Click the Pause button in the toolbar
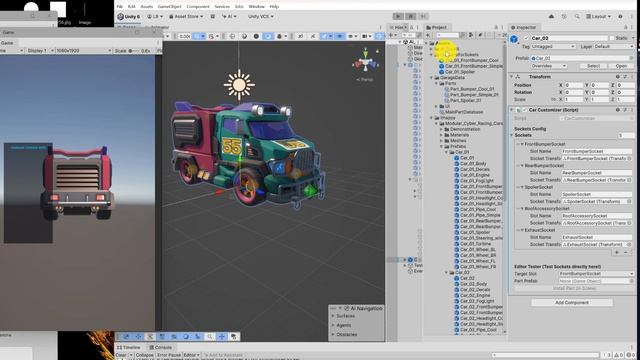640x360 pixels. coord(411,16)
